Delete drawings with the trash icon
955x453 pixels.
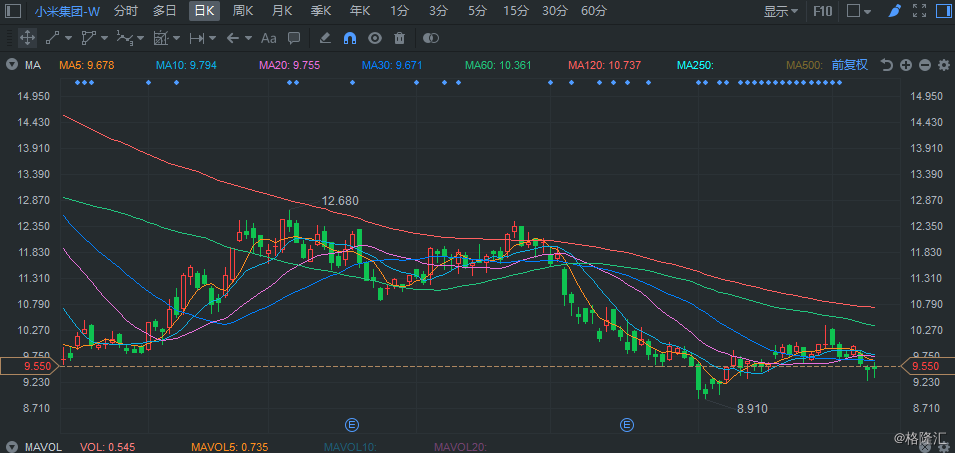click(400, 38)
